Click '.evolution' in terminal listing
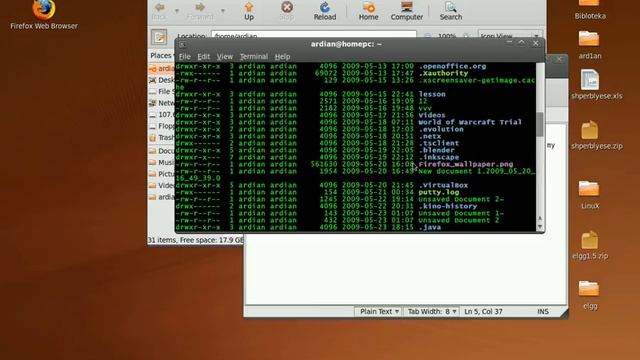The image size is (640, 360). (x=441, y=129)
